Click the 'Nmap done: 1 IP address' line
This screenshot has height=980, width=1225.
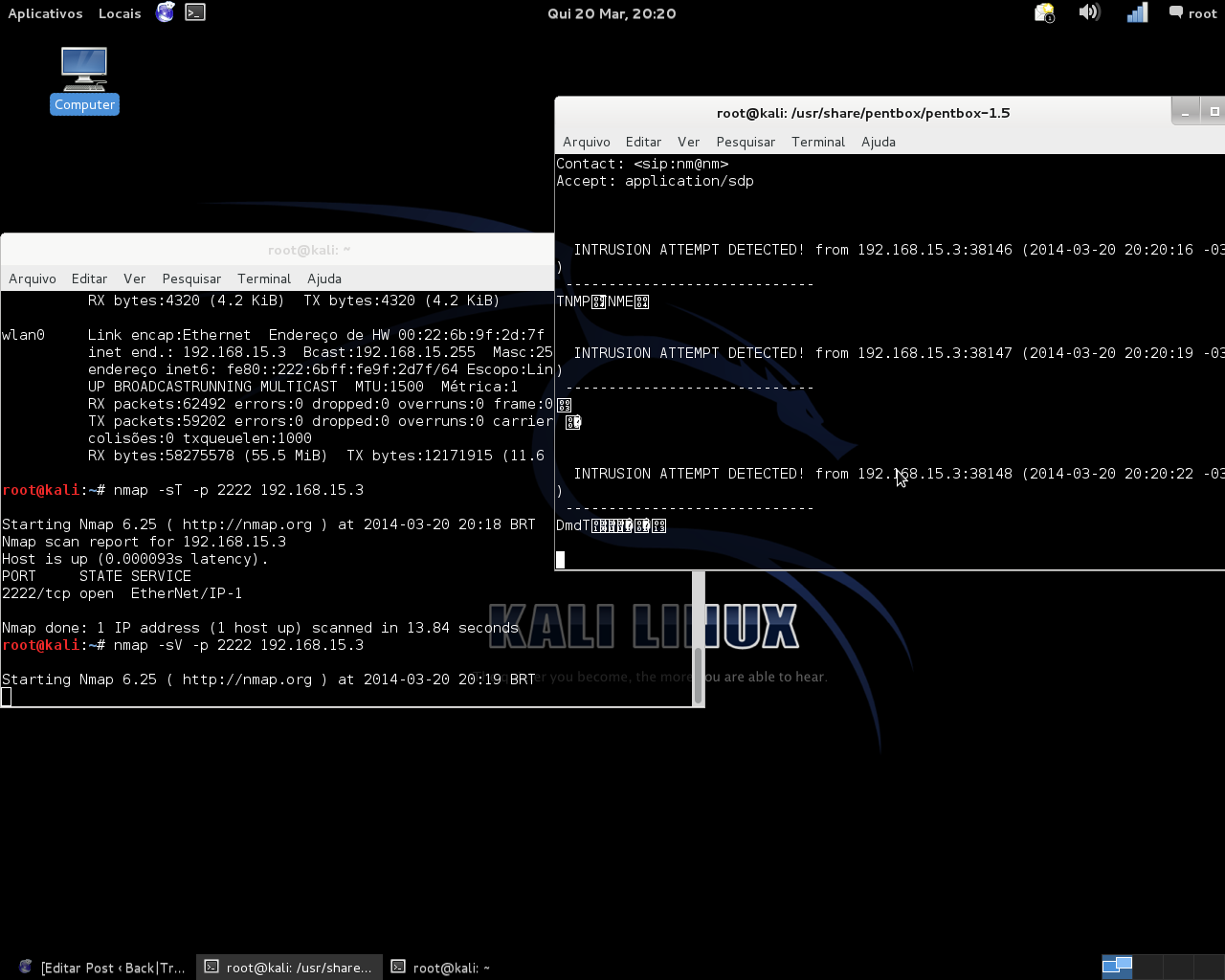[260, 628]
